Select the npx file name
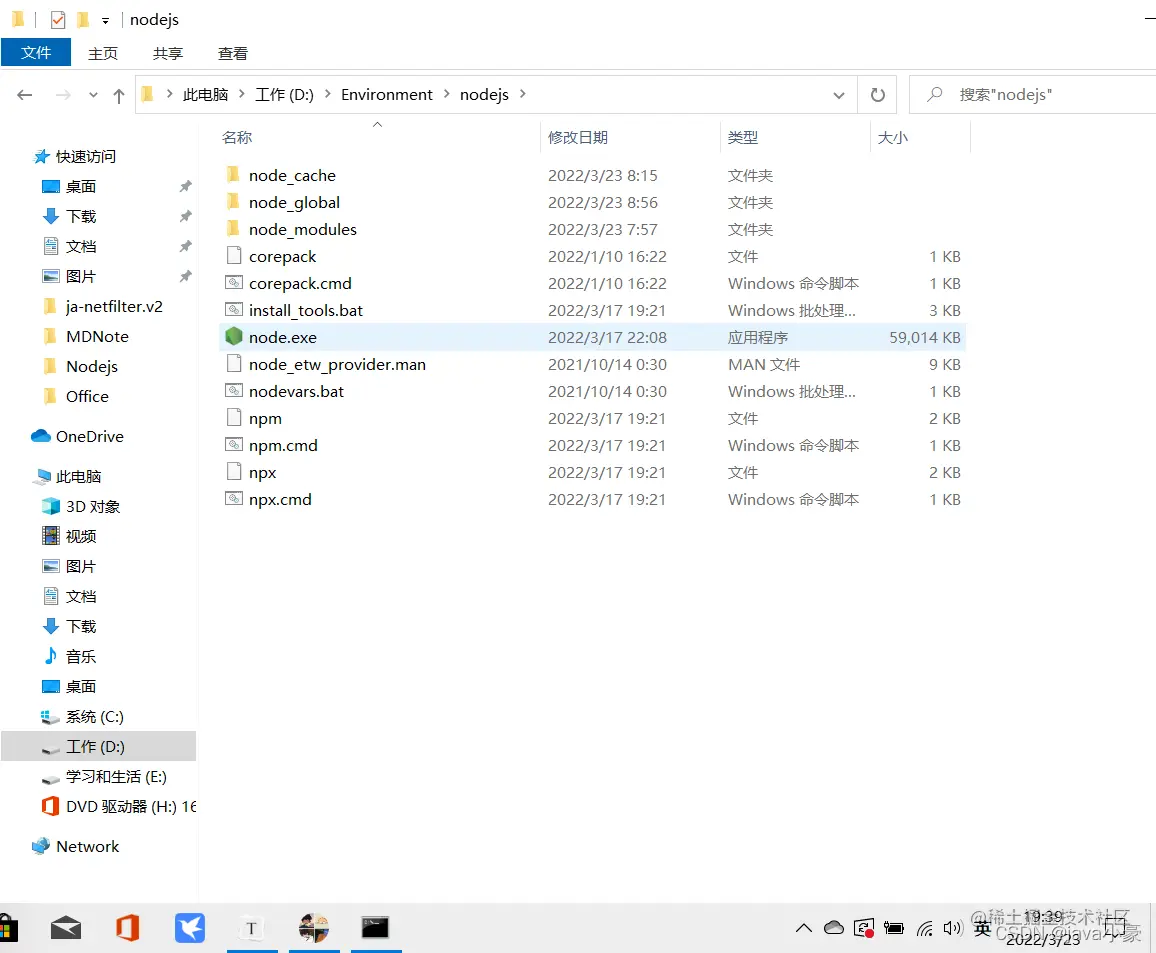 coord(262,472)
